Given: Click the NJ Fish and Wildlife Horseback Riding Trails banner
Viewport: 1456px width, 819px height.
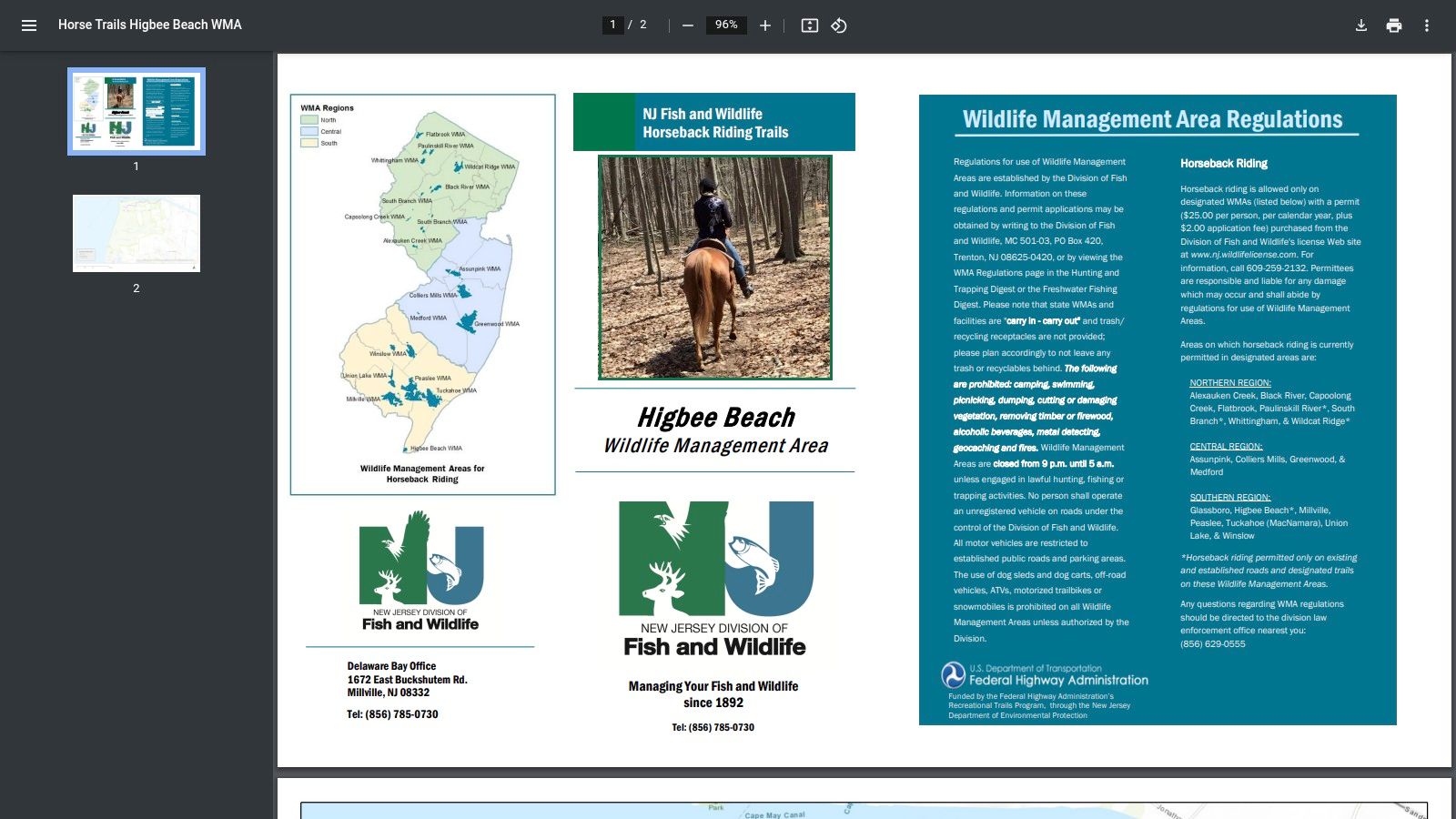Looking at the screenshot, I should pos(714,122).
